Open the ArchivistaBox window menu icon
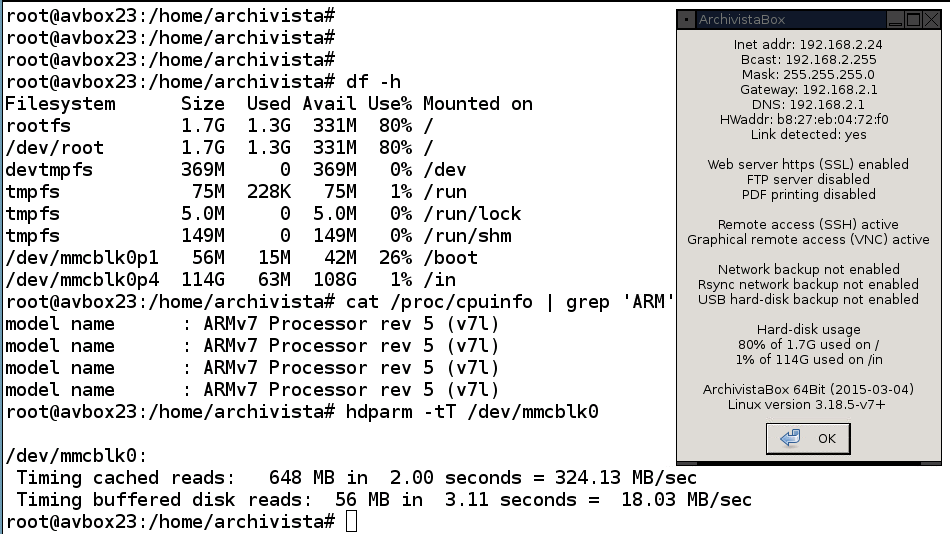This screenshot has width=950, height=534. [x=686, y=19]
